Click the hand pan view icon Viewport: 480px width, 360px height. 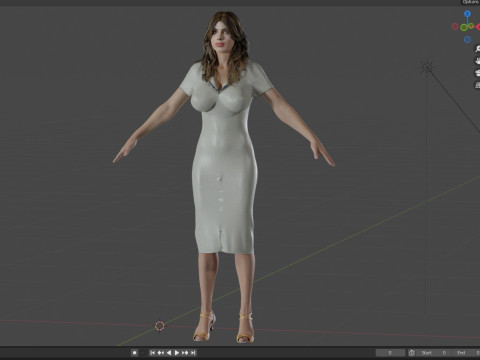pos(477,61)
